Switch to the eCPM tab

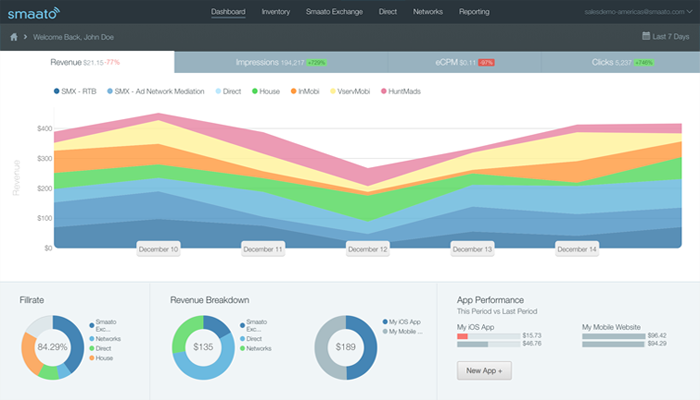(464, 62)
